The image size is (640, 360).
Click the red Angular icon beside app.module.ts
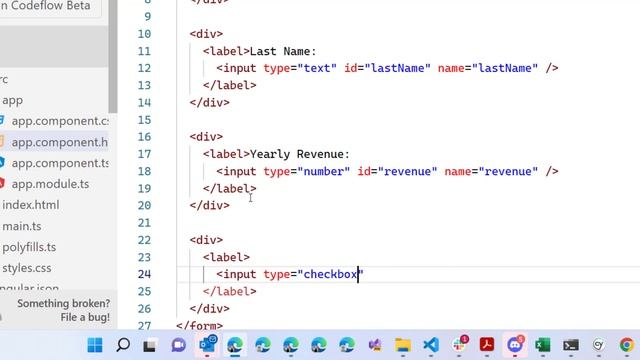pyautogui.click(x=2, y=184)
